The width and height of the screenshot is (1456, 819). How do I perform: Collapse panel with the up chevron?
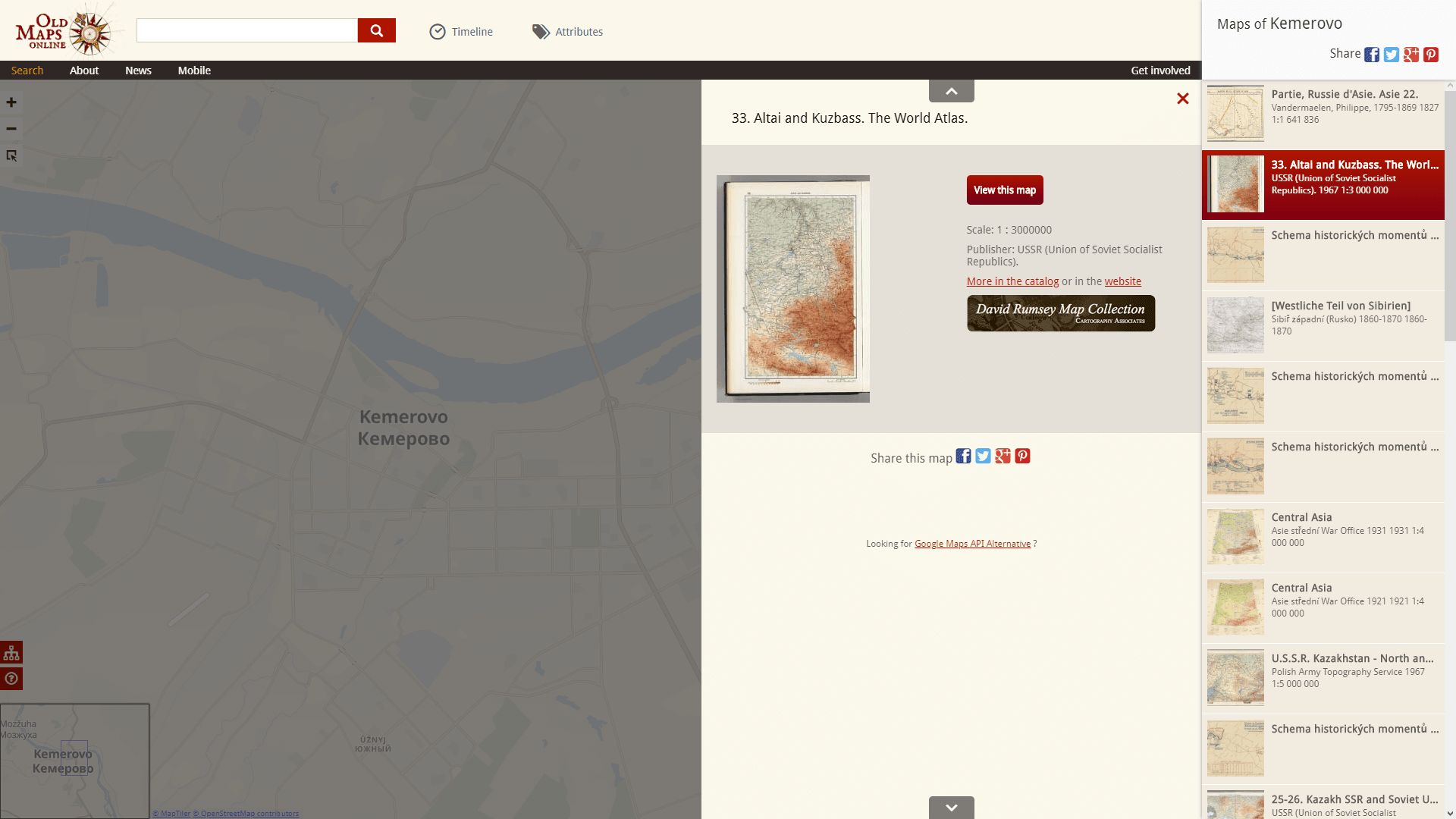tap(951, 91)
